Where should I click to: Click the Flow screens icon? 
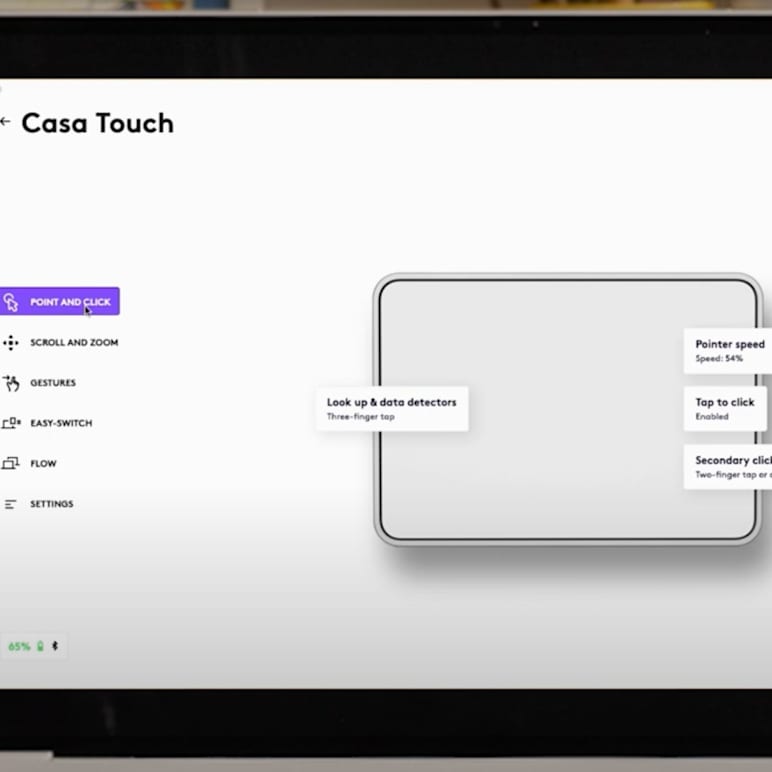11,463
